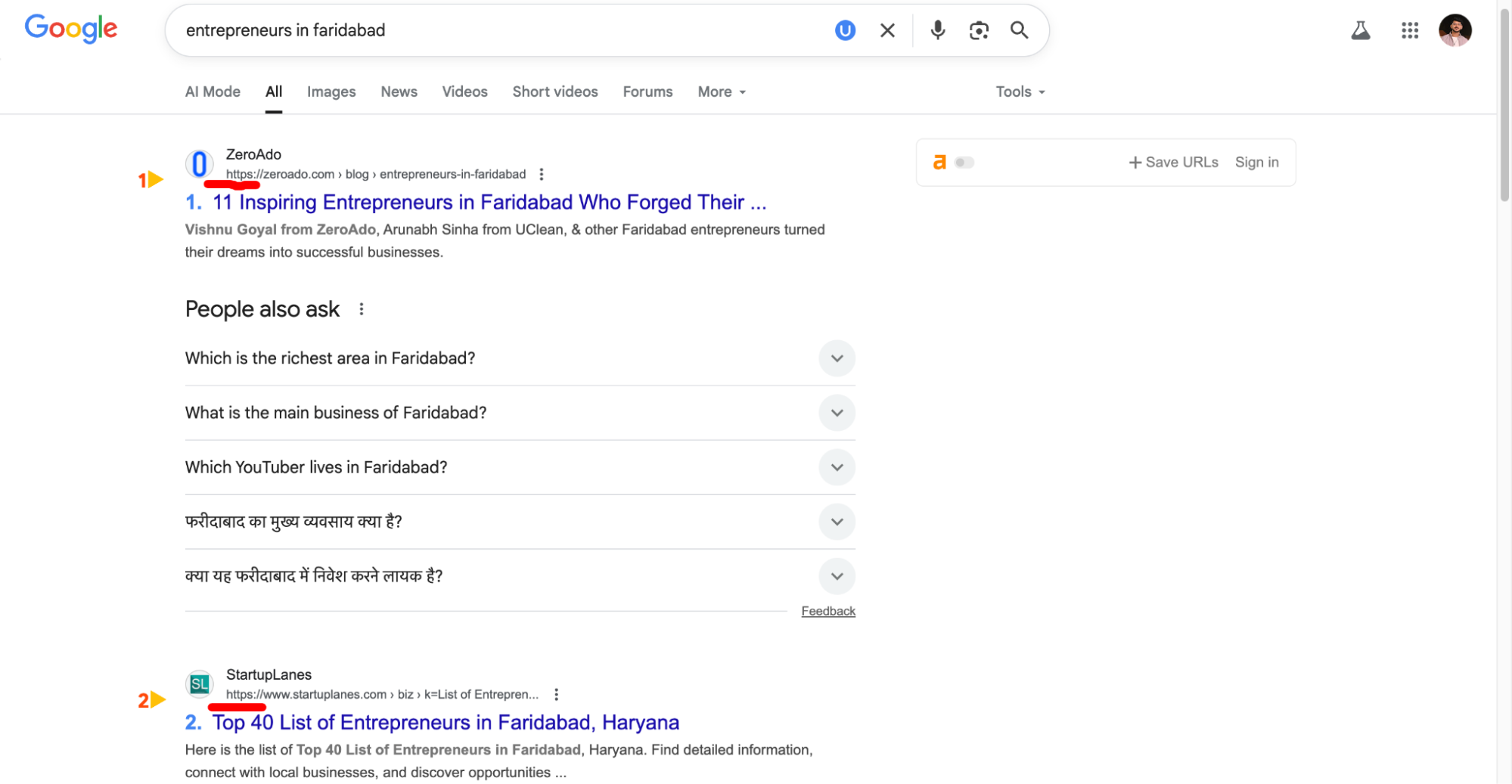Open People also ask options menu
The height and width of the screenshot is (784, 1512).
(x=362, y=309)
